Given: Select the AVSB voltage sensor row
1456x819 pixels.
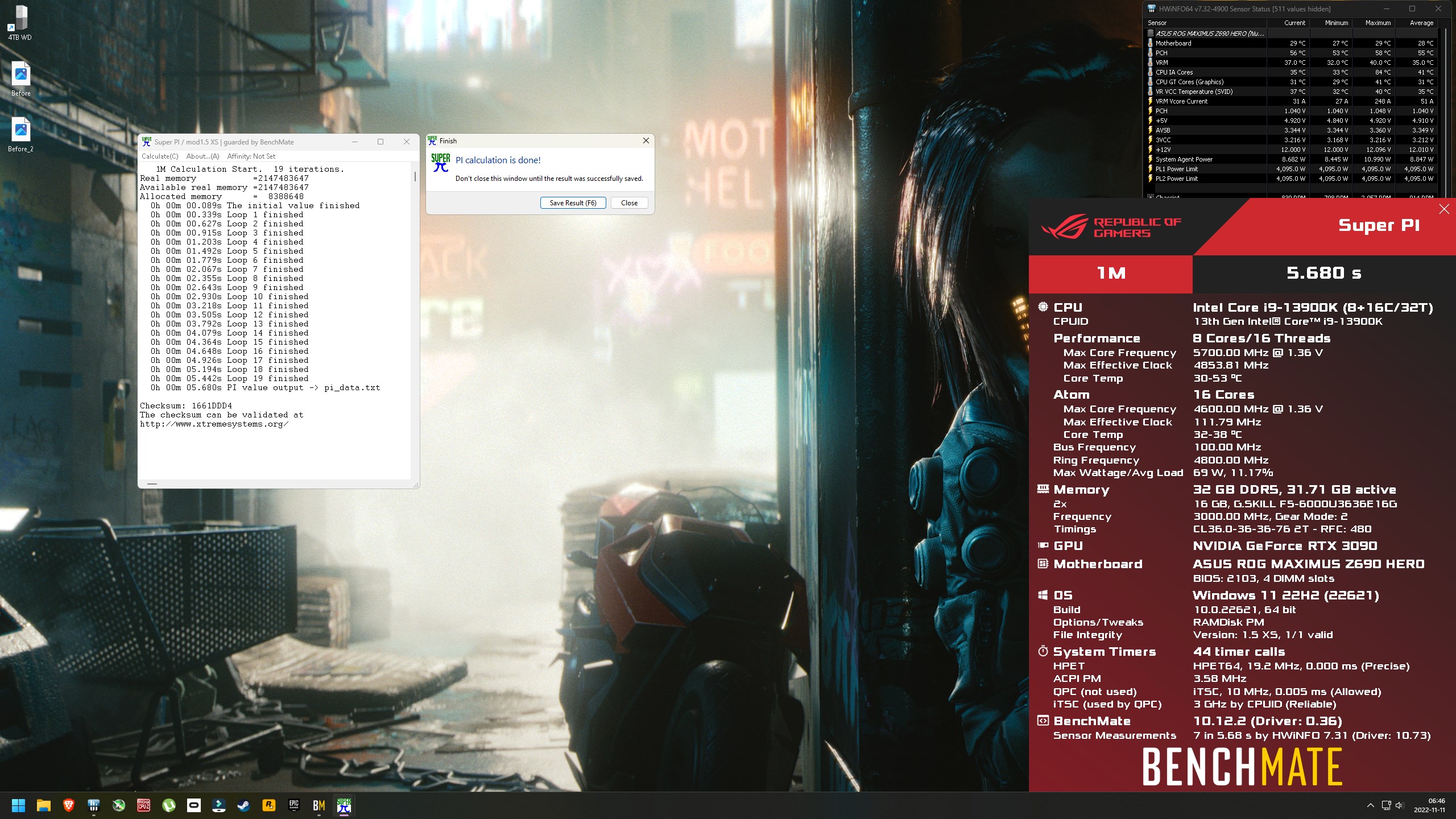Looking at the screenshot, I should point(1291,130).
